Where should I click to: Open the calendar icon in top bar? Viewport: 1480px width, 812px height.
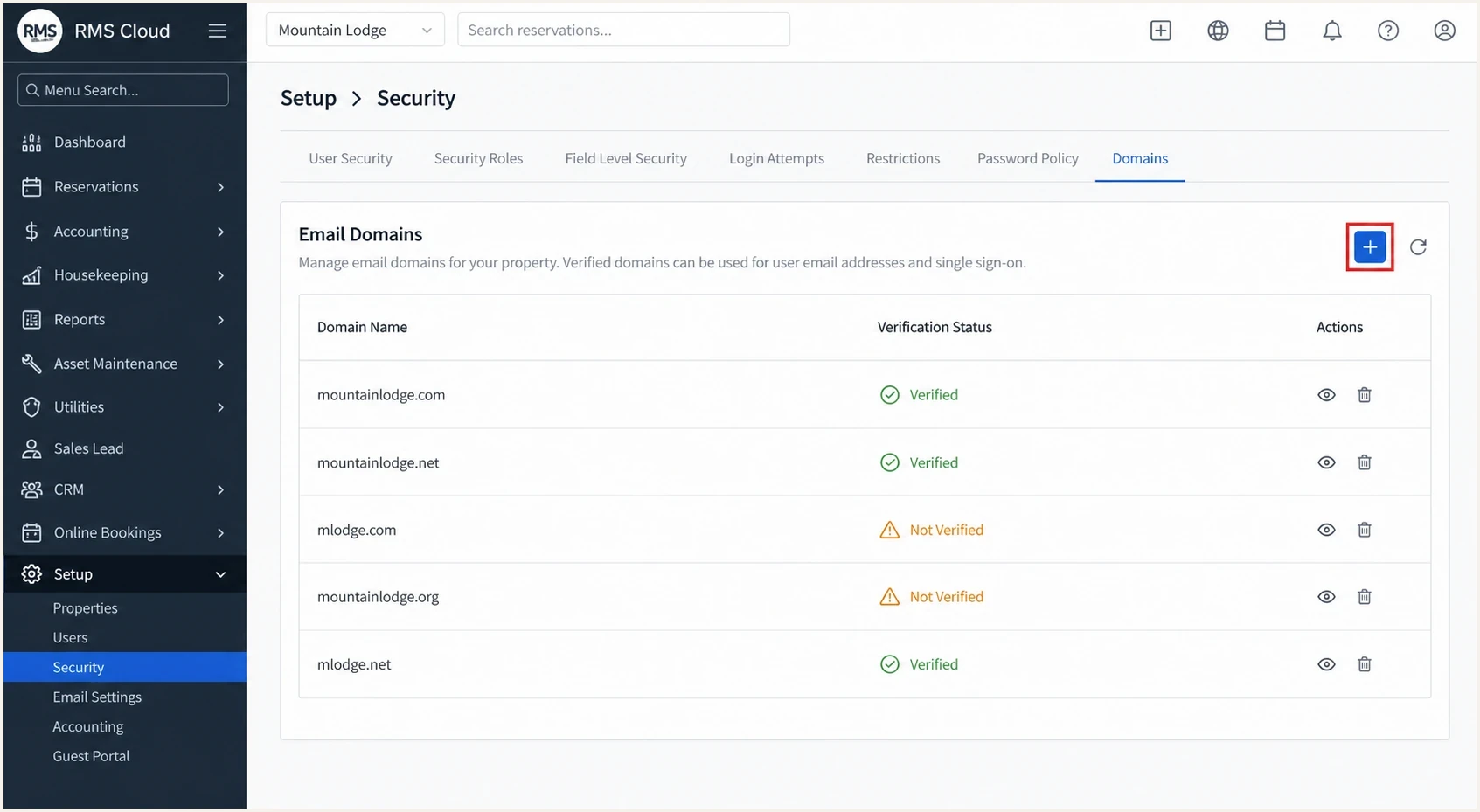click(1275, 31)
